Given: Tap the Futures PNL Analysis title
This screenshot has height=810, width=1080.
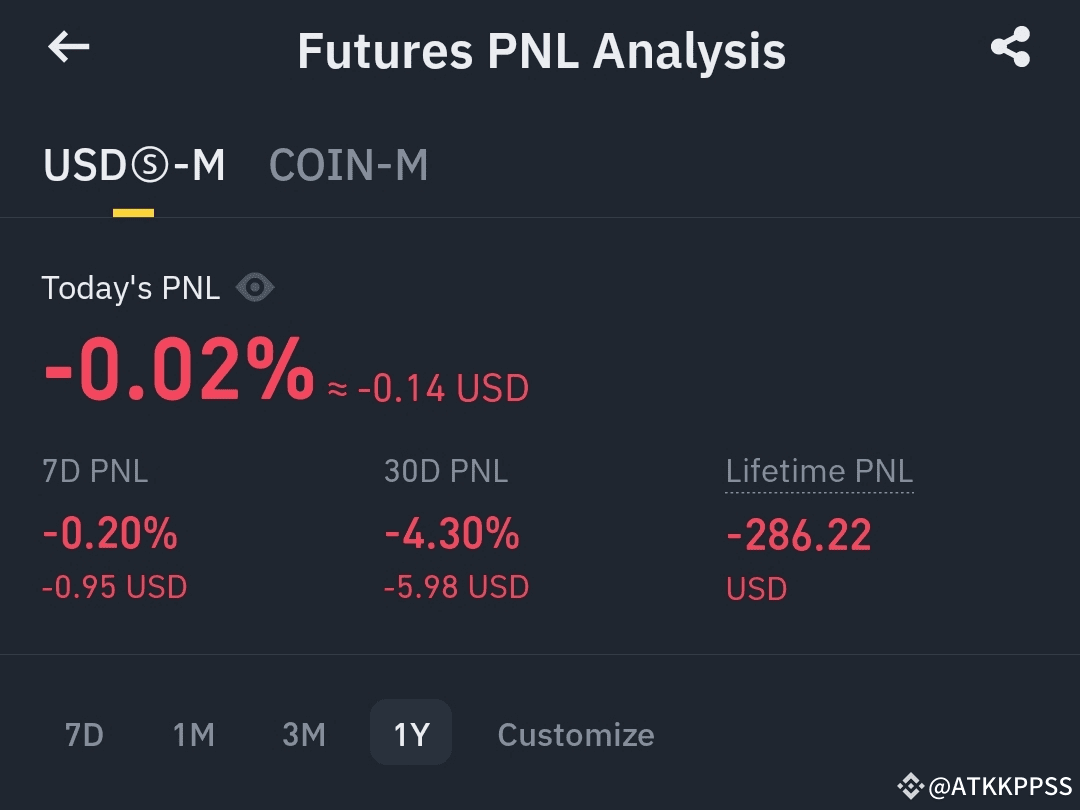Looking at the screenshot, I should (541, 51).
